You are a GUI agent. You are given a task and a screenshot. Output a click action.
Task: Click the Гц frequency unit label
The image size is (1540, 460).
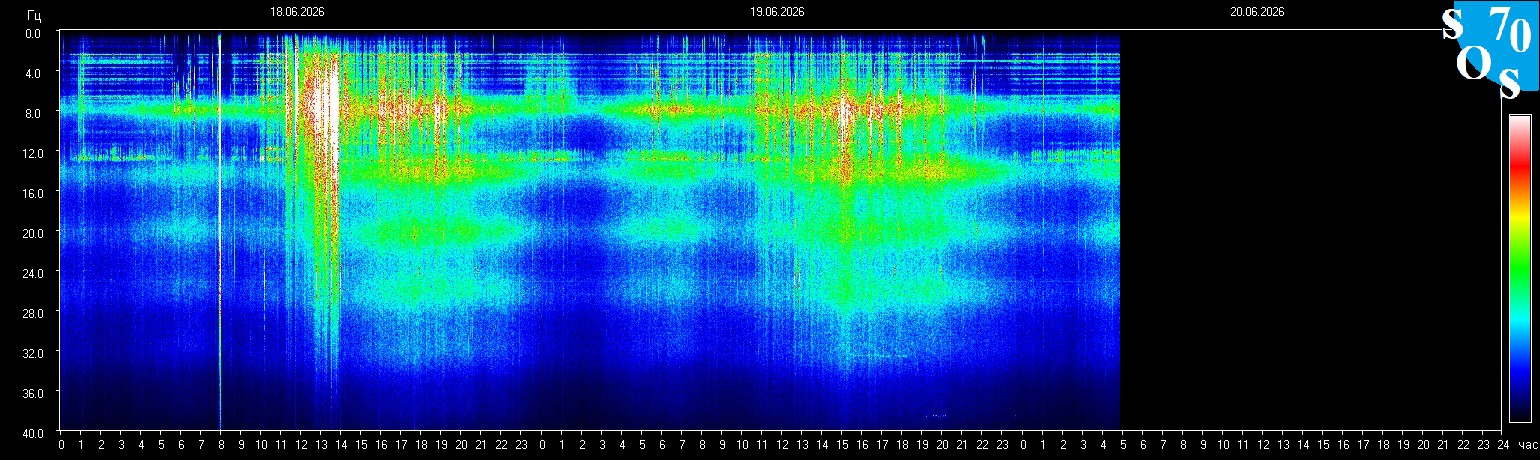tap(35, 14)
